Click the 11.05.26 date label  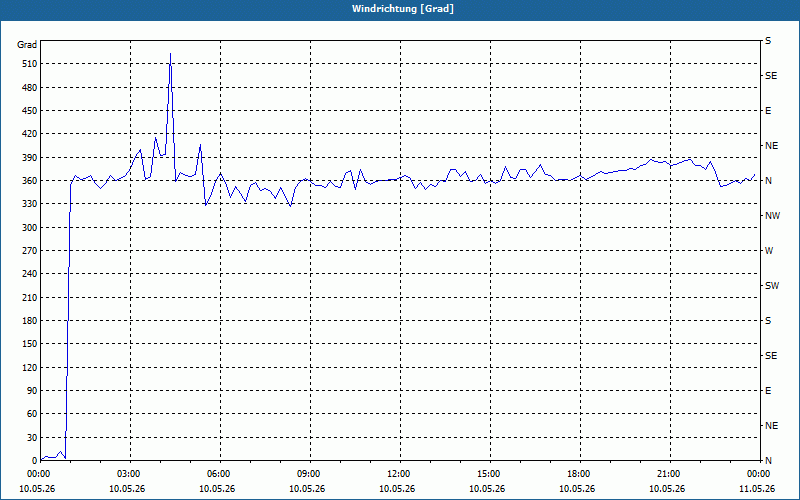click(x=757, y=489)
